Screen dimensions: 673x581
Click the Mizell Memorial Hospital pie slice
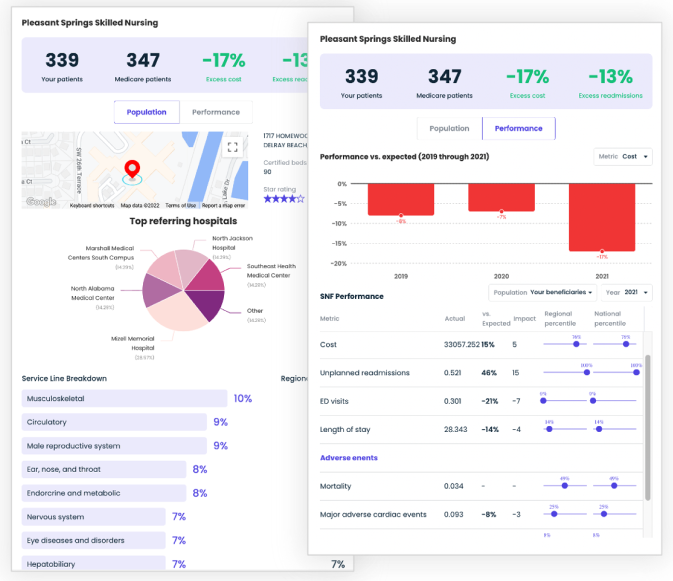(176, 313)
